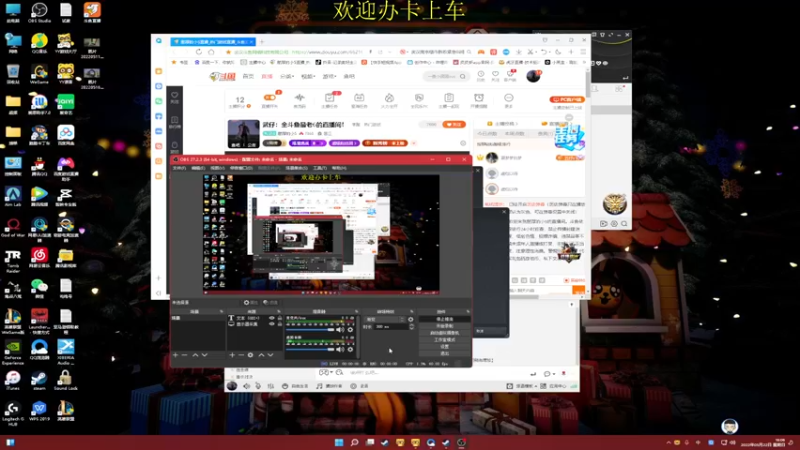Mute the first audio channel speaker in OBS
The image size is (800, 450).
[x=340, y=330]
